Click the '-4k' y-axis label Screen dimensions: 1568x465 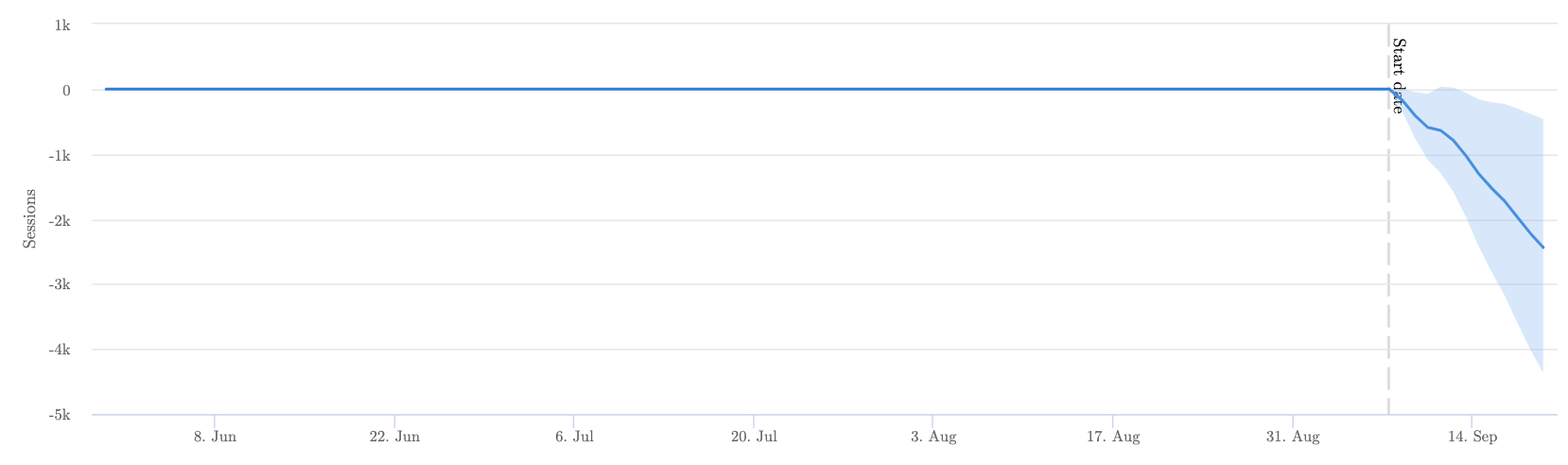click(60, 350)
